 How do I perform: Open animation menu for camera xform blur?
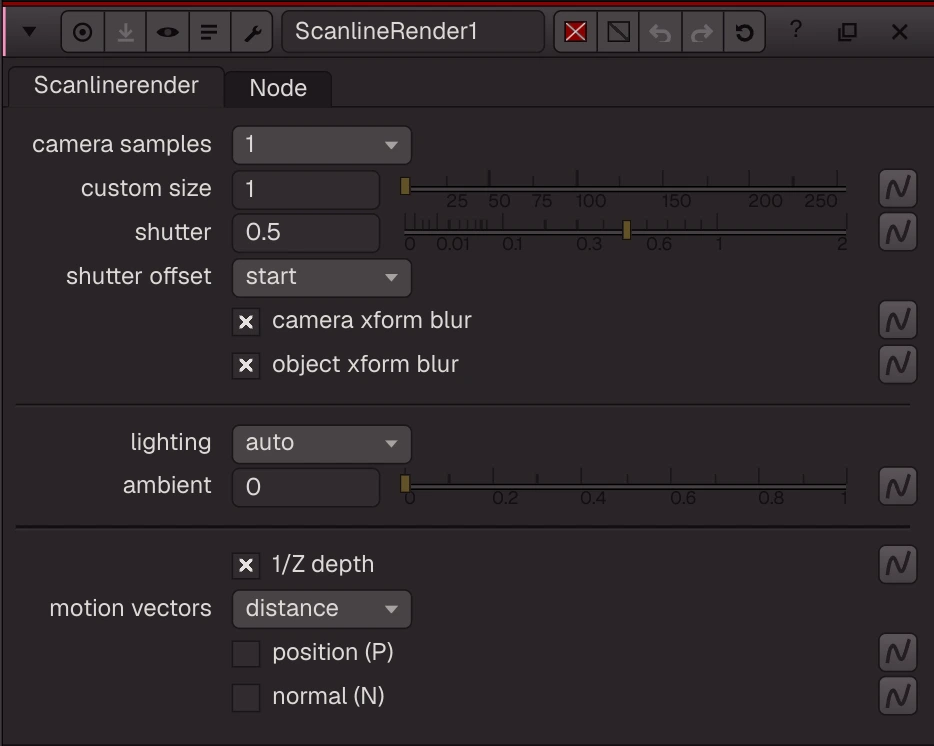(898, 320)
